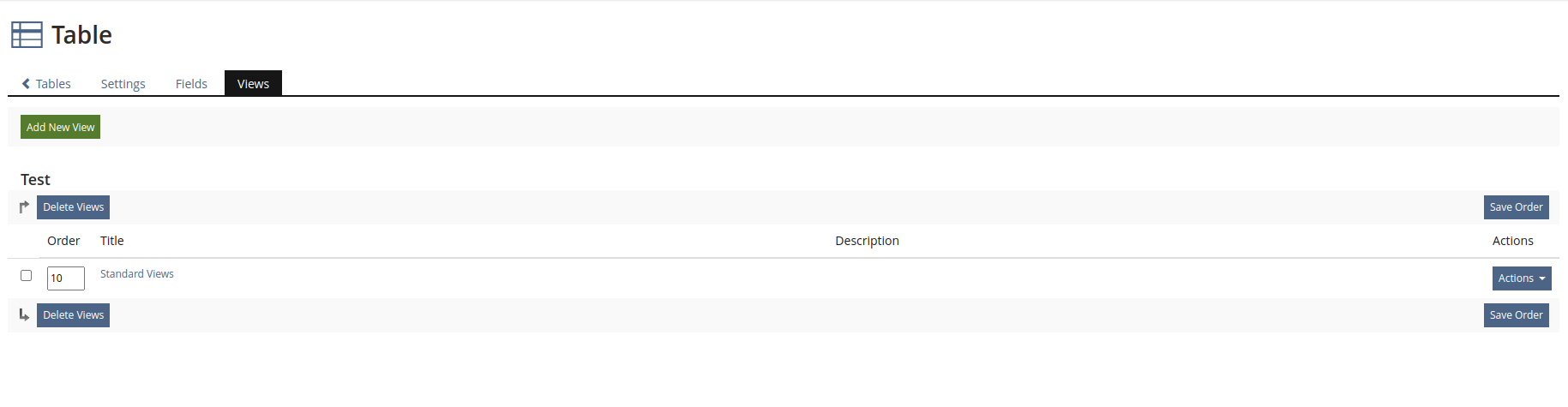
Task: Click the Description column header
Action: click(x=867, y=241)
